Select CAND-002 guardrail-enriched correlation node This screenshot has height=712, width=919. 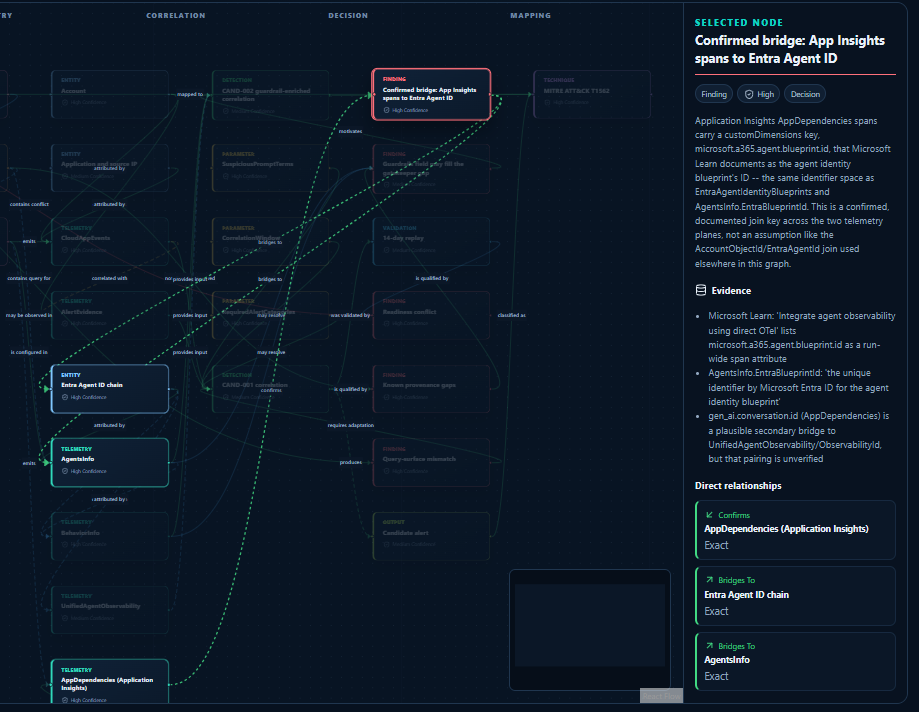click(x=270, y=94)
